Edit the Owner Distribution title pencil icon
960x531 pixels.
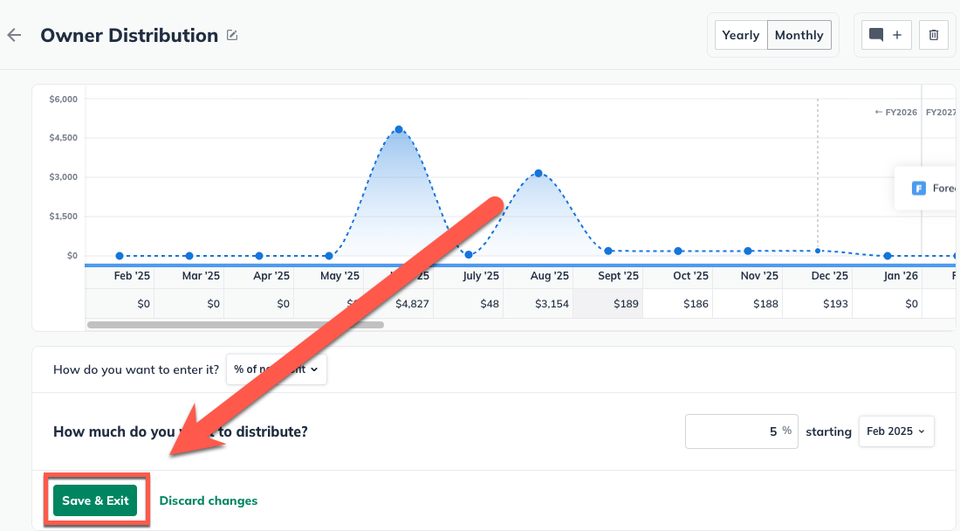[232, 35]
